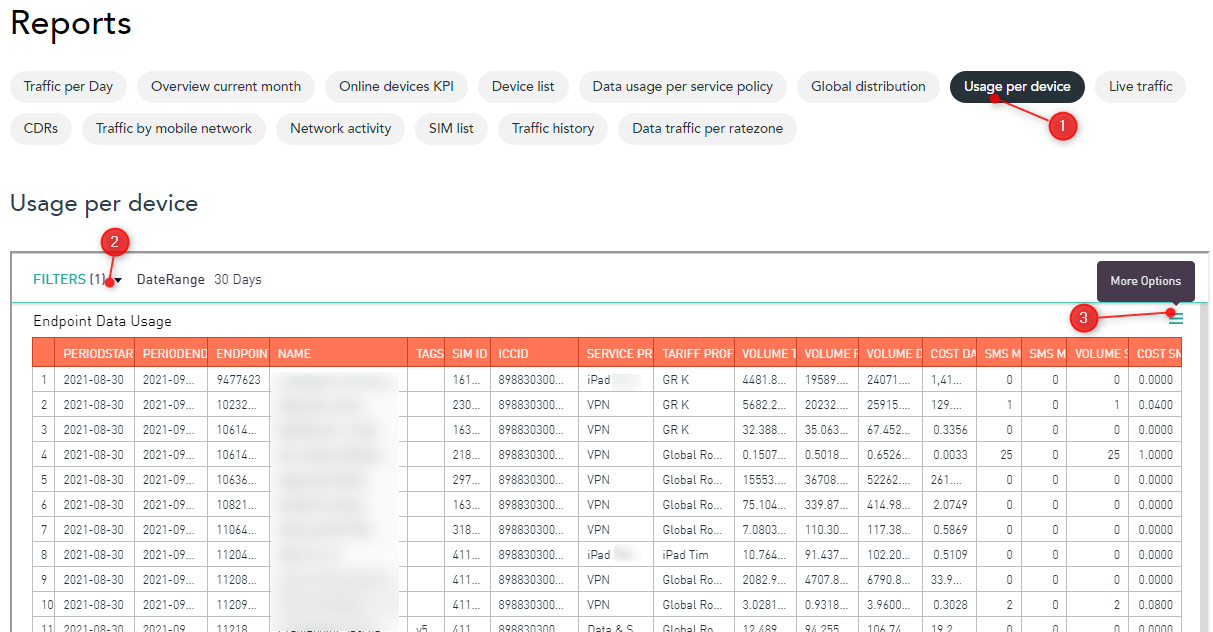Image resolution: width=1213 pixels, height=632 pixels.
Task: Open the Online devices KPI report
Action: tap(396, 86)
